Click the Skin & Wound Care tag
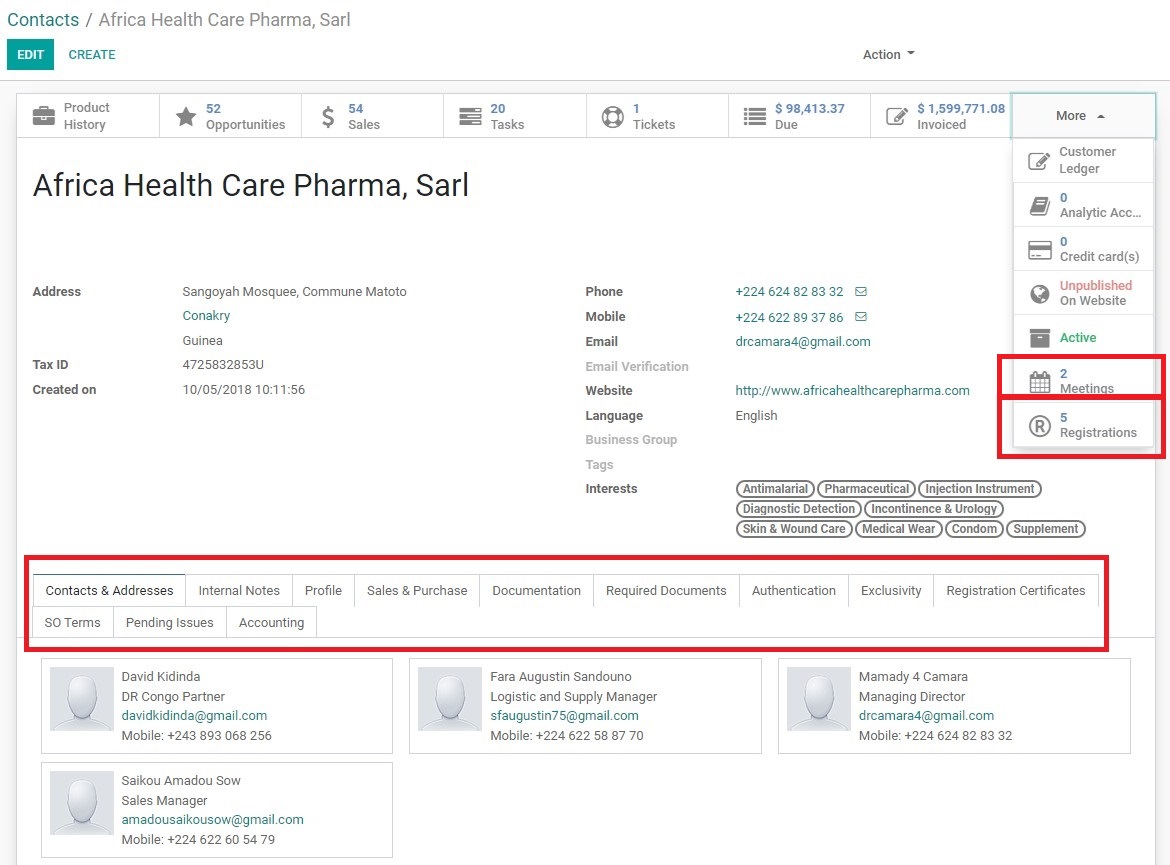The height and width of the screenshot is (865, 1170). (794, 529)
